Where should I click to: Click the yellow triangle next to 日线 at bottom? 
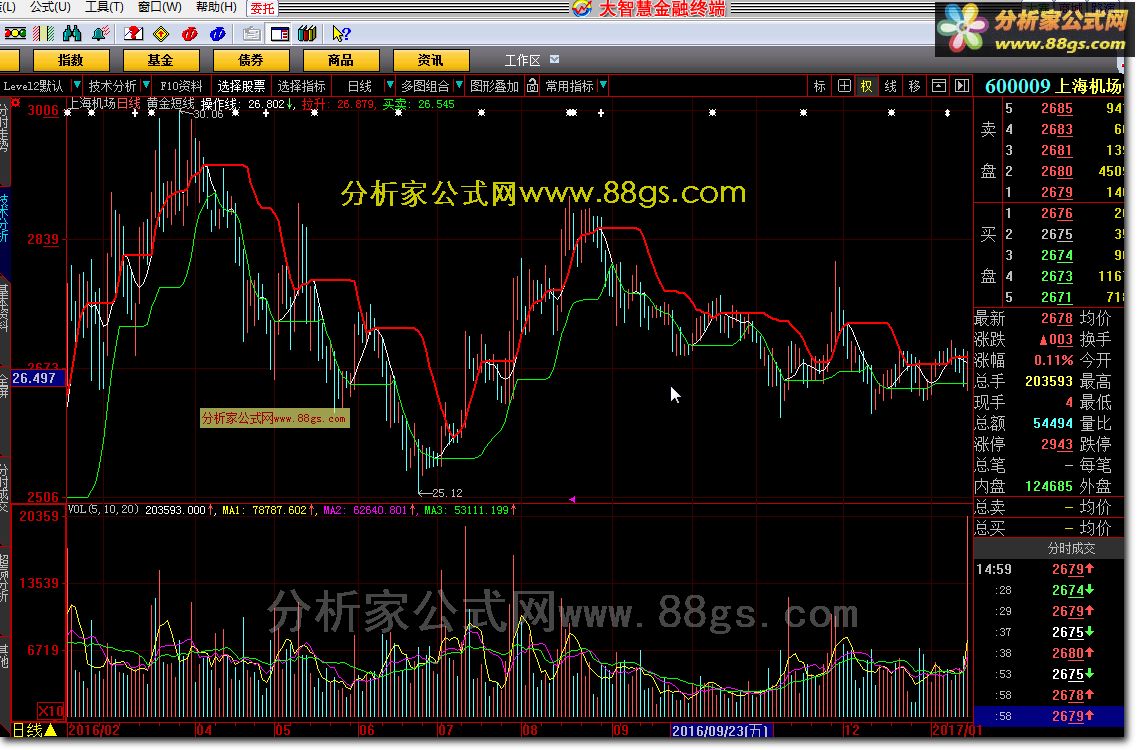[x=51, y=730]
